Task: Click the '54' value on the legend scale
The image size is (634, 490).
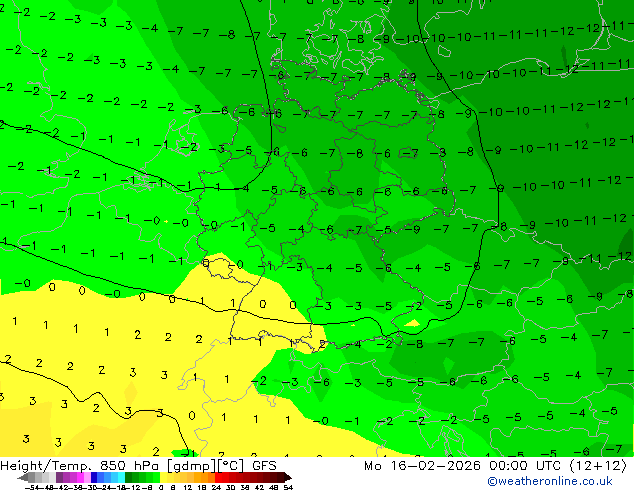Action: [x=288, y=487]
